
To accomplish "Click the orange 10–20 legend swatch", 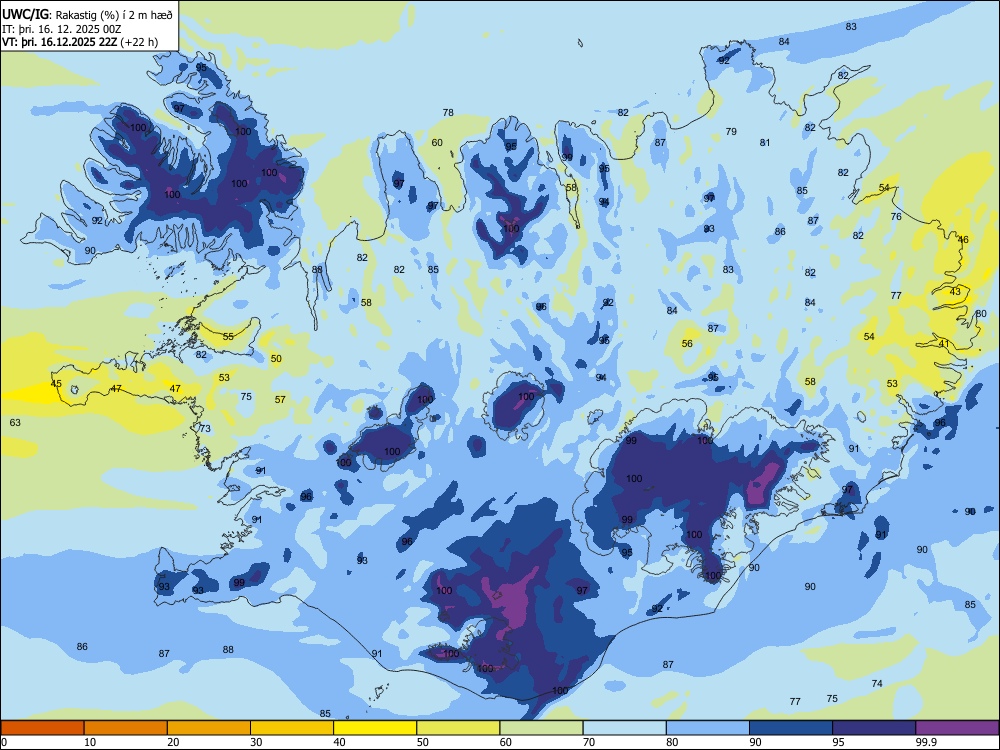I will [x=126, y=728].
